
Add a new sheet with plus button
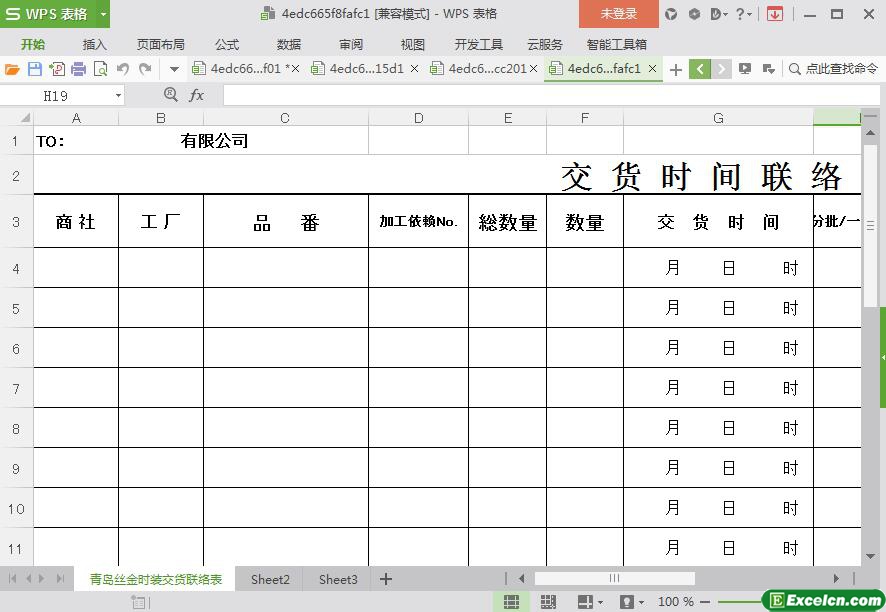tap(386, 579)
